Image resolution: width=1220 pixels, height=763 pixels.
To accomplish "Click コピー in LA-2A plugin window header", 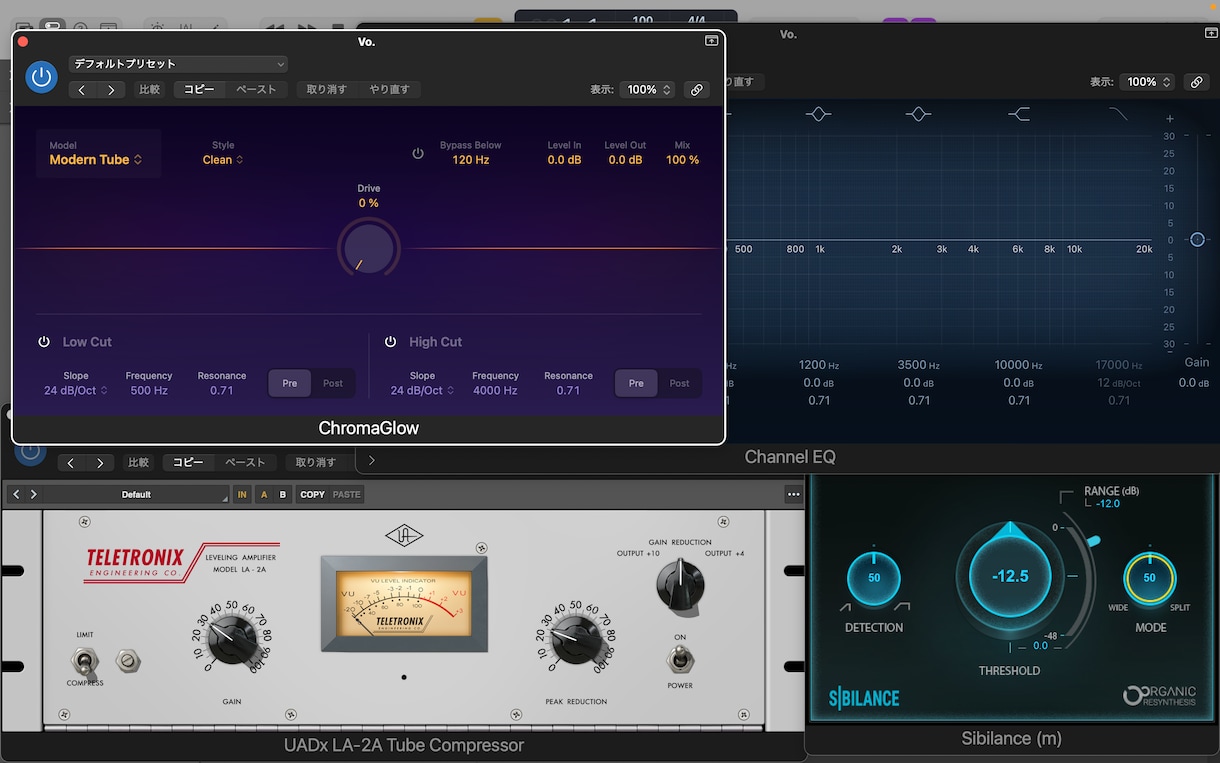I will tap(188, 463).
